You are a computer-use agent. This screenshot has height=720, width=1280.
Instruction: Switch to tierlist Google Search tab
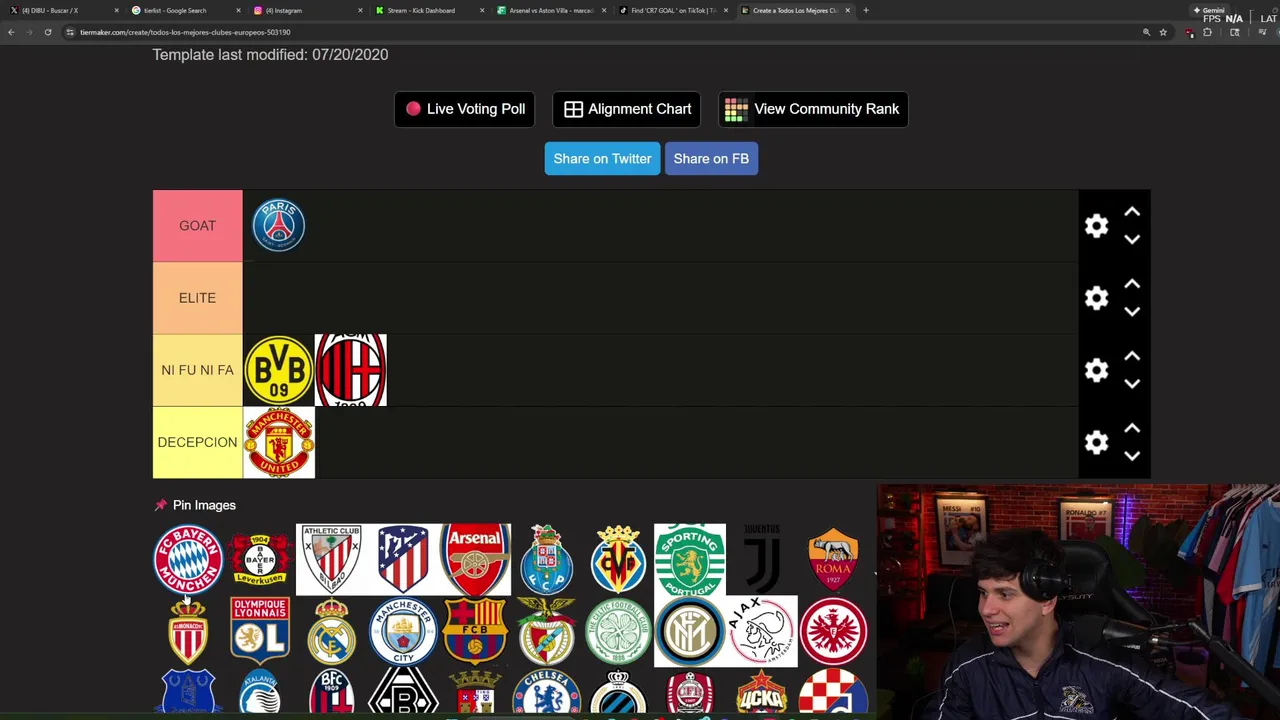pyautogui.click(x=185, y=10)
